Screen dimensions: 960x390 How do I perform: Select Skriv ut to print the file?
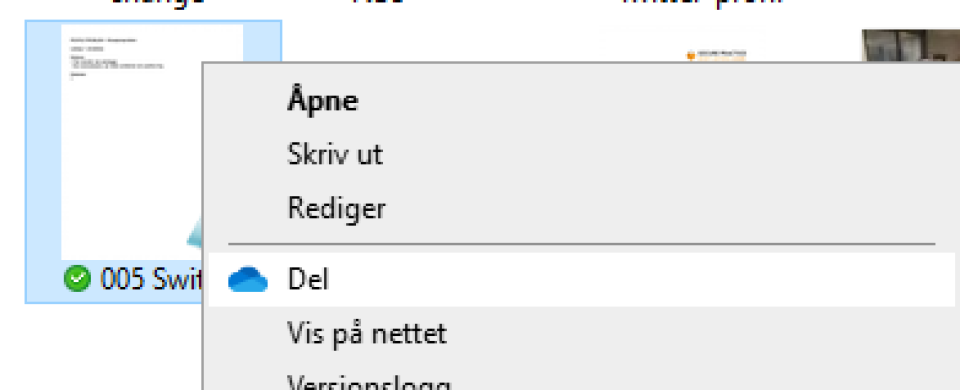pos(335,154)
